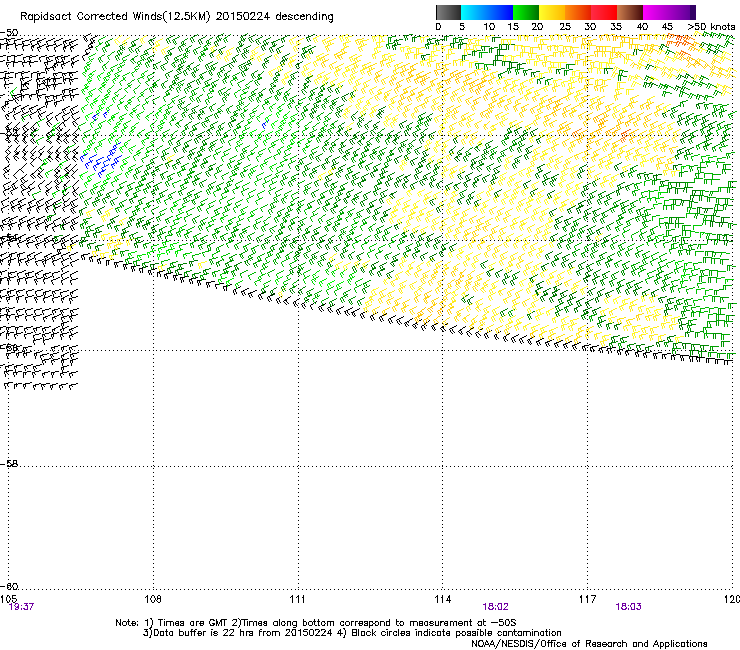Click the '-58' latitude axis label
The height and width of the screenshot is (650, 740).
click(x=9, y=464)
